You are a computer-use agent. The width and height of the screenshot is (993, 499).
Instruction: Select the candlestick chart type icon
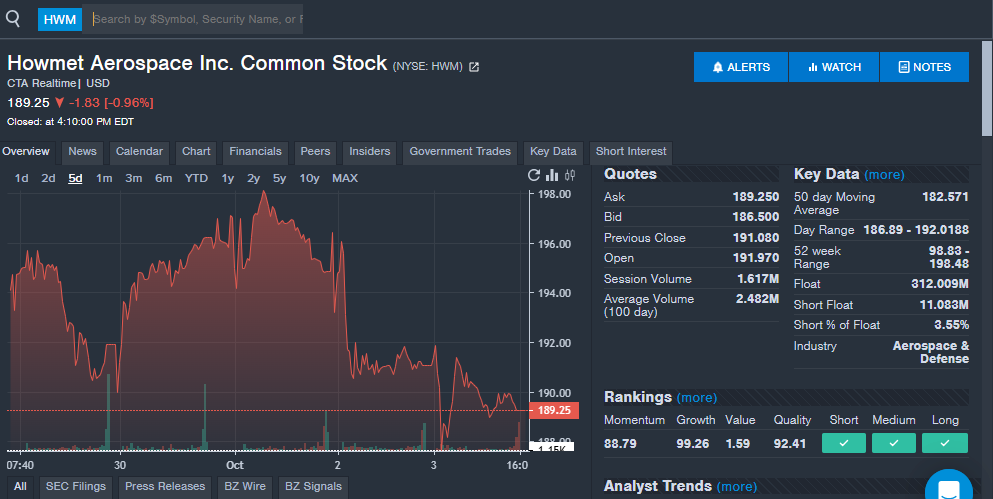pyautogui.click(x=570, y=176)
